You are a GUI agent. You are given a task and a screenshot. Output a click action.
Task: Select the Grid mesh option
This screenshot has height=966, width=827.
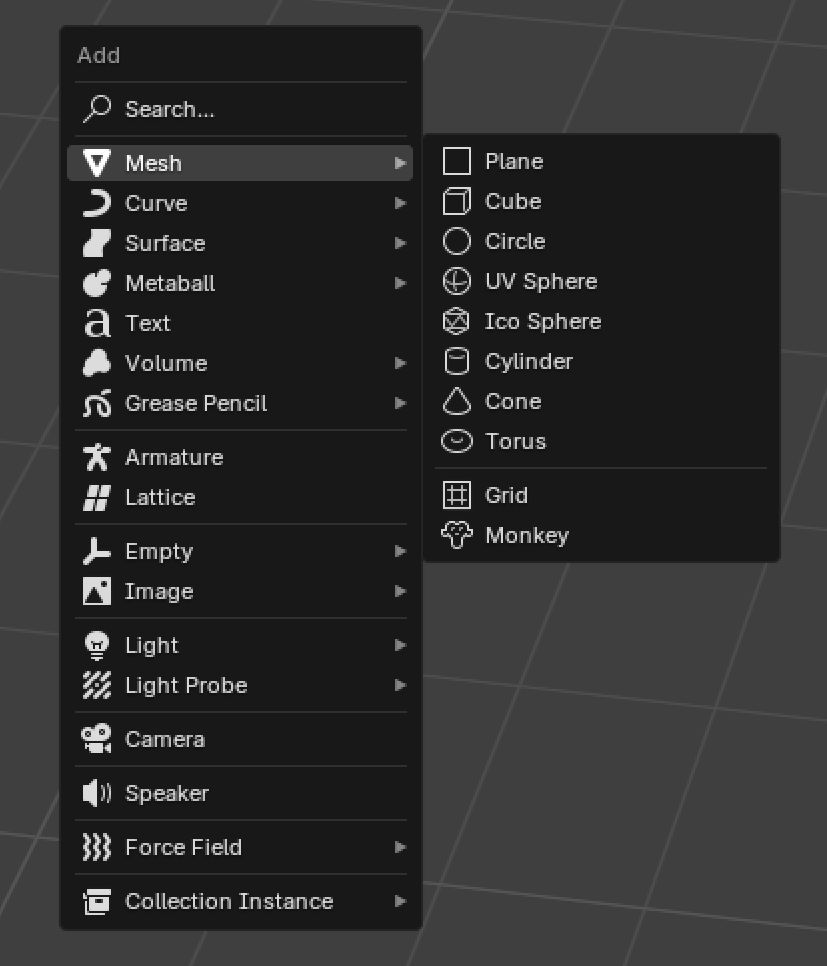point(506,496)
